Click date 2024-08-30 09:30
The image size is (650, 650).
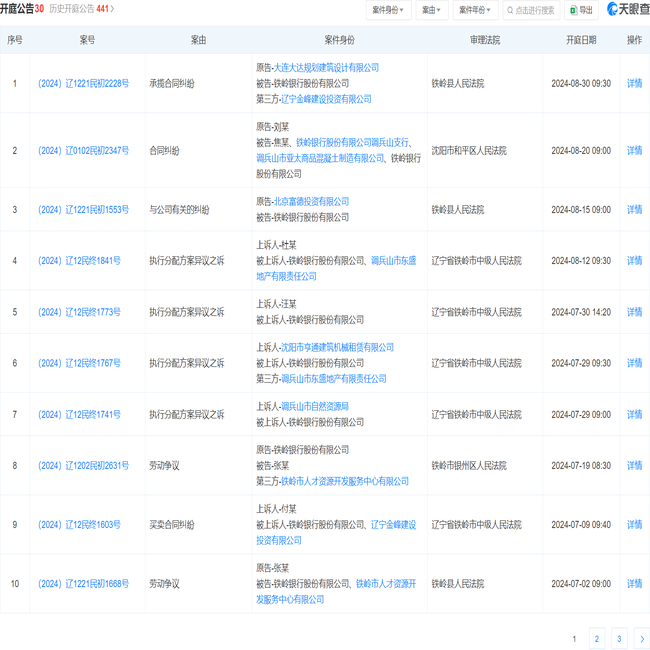tap(581, 83)
